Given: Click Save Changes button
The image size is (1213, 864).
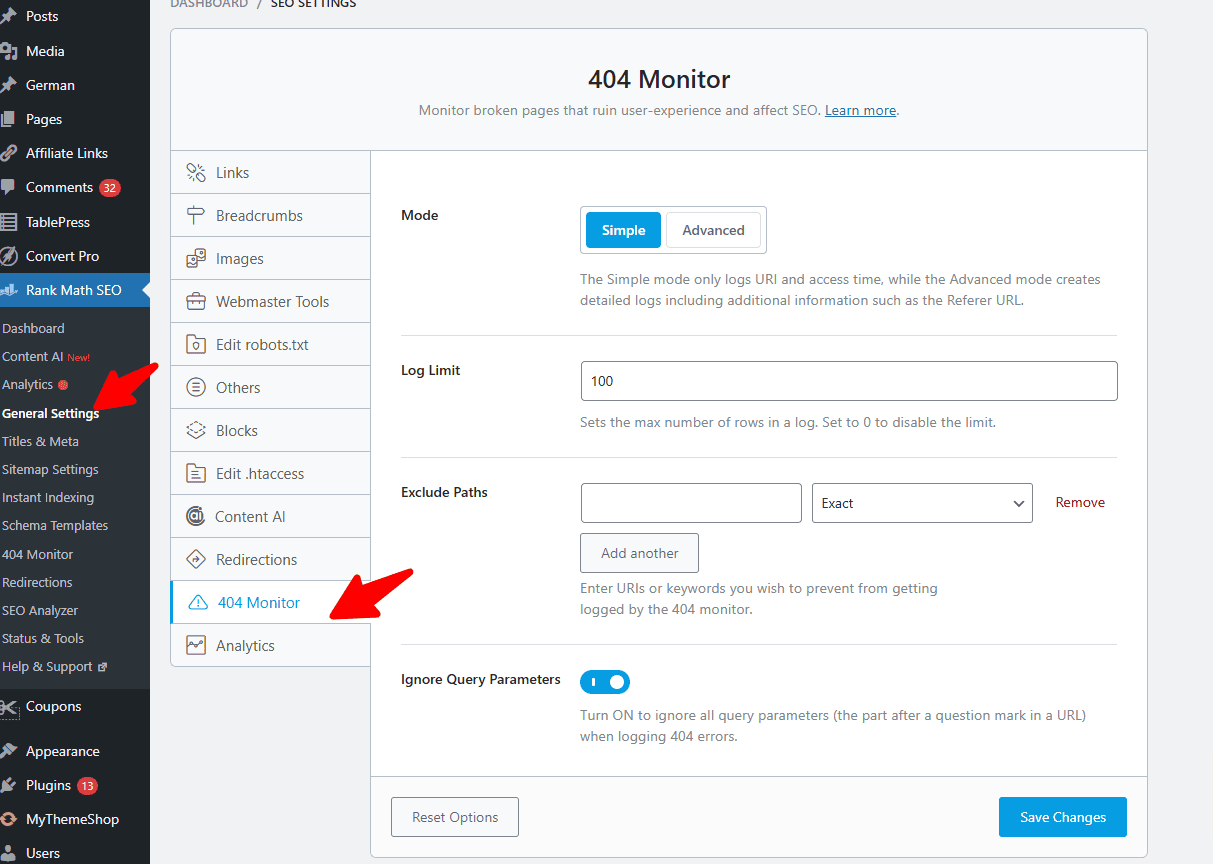Looking at the screenshot, I should pyautogui.click(x=1062, y=817).
